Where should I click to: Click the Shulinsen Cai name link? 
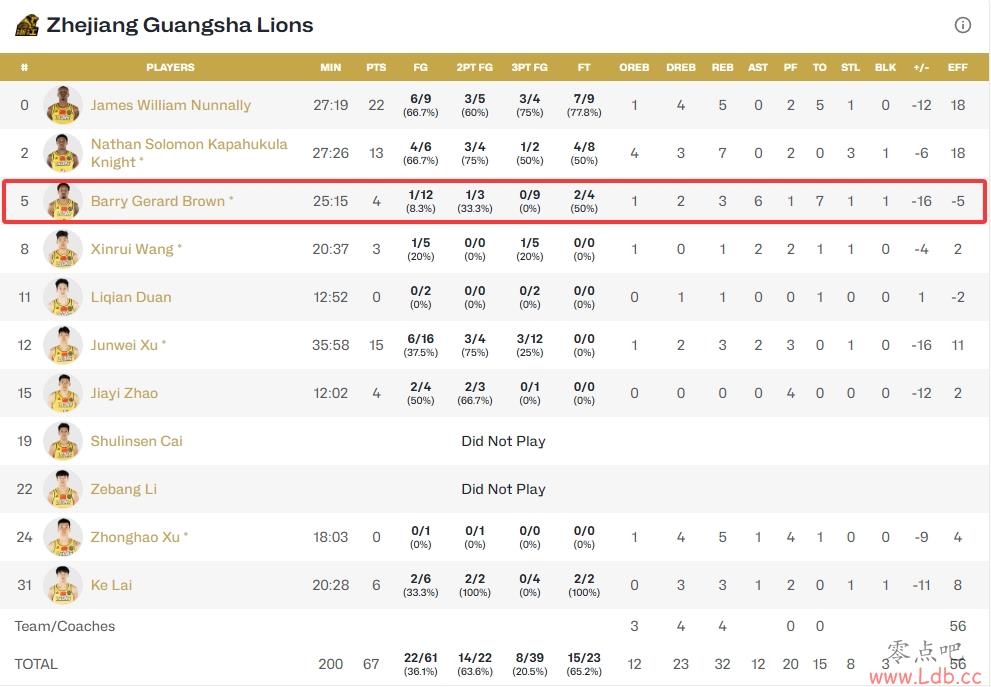137,441
